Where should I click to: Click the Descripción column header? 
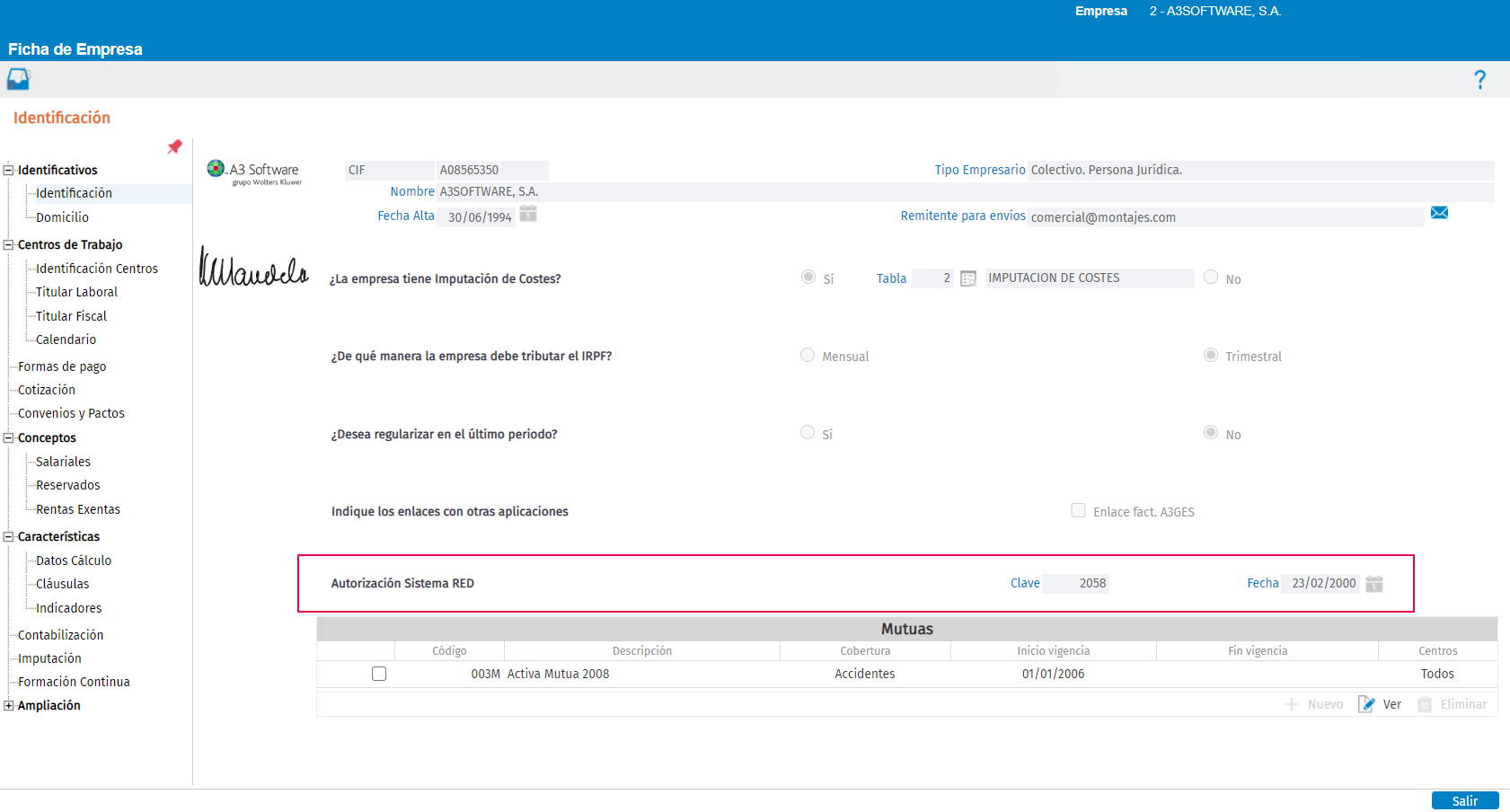[642, 651]
